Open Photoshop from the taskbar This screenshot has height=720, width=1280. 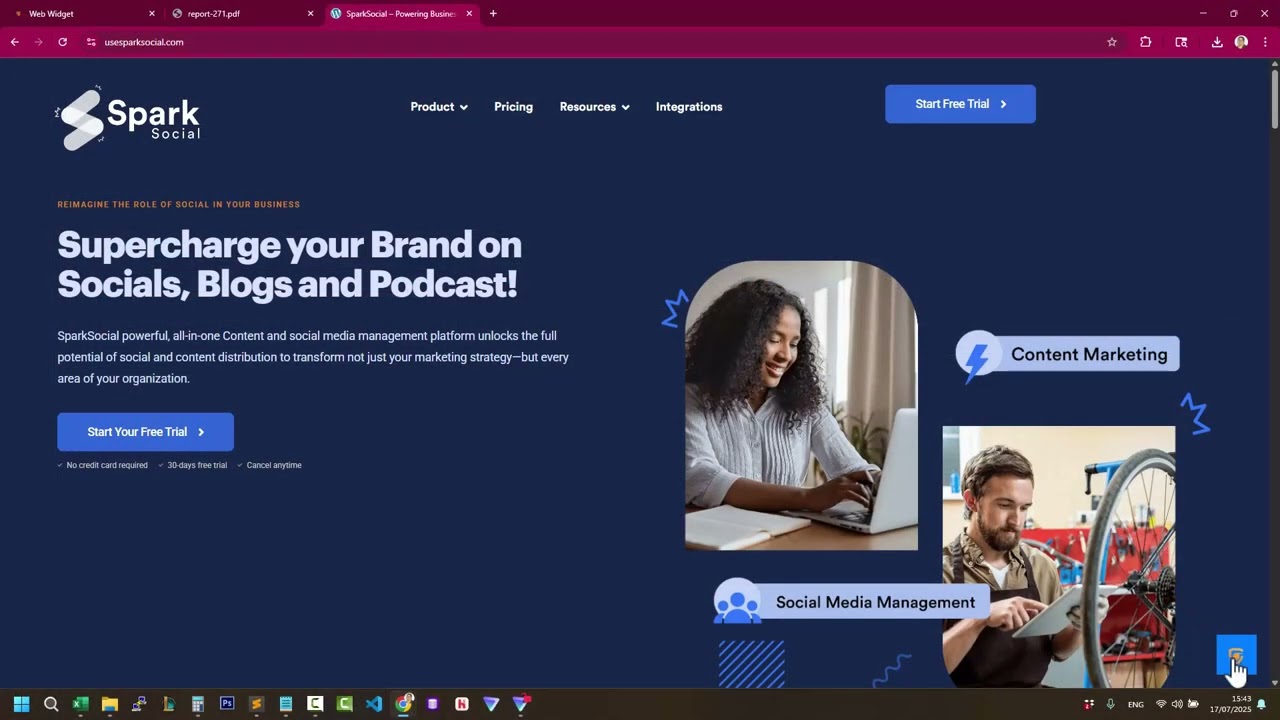tap(227, 704)
